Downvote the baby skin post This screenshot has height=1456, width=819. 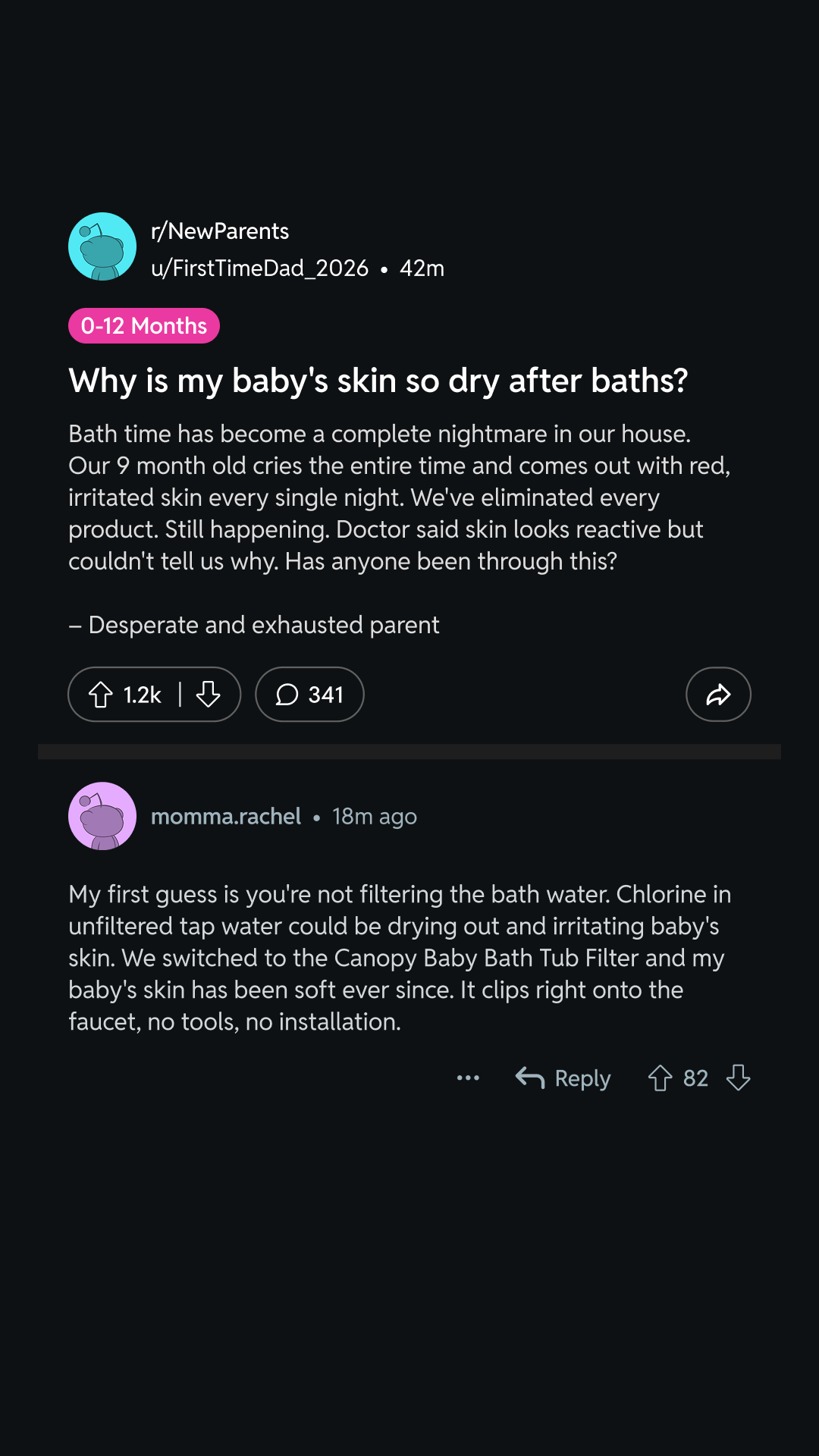point(209,695)
